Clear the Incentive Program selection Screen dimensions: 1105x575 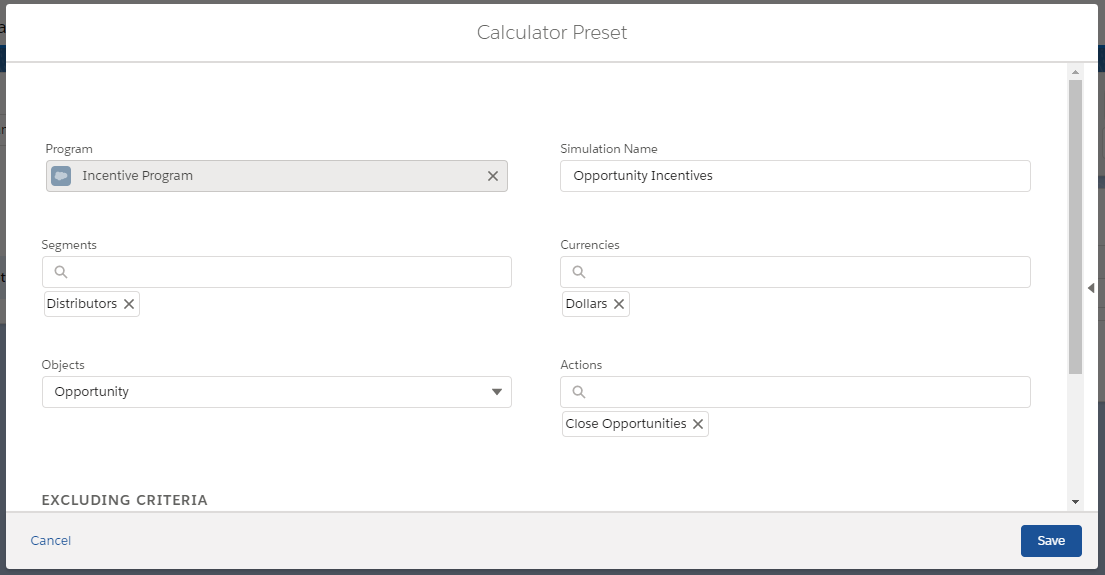tap(493, 176)
